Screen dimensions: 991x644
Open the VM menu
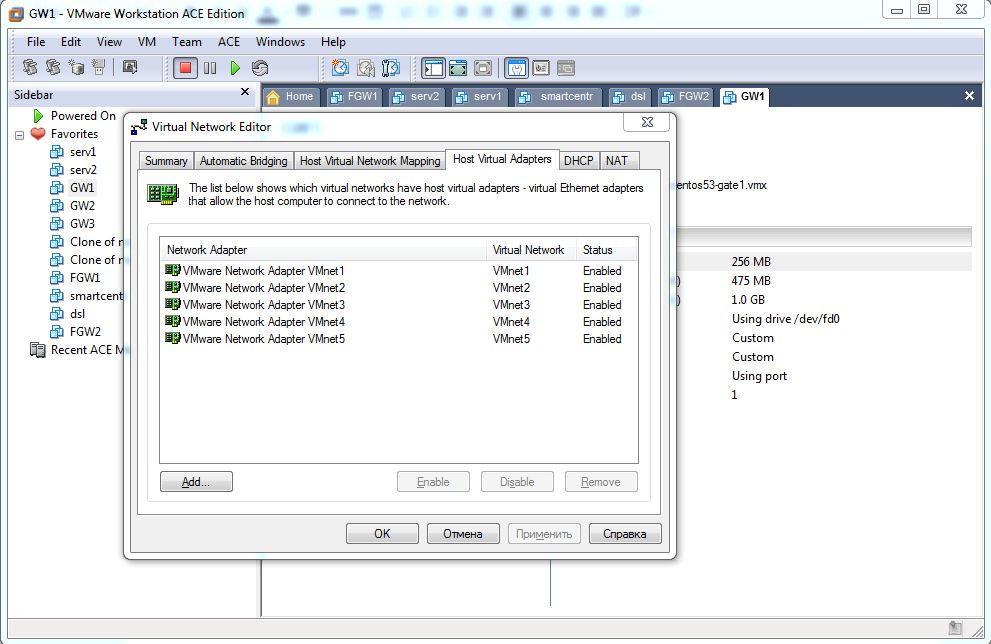point(147,42)
